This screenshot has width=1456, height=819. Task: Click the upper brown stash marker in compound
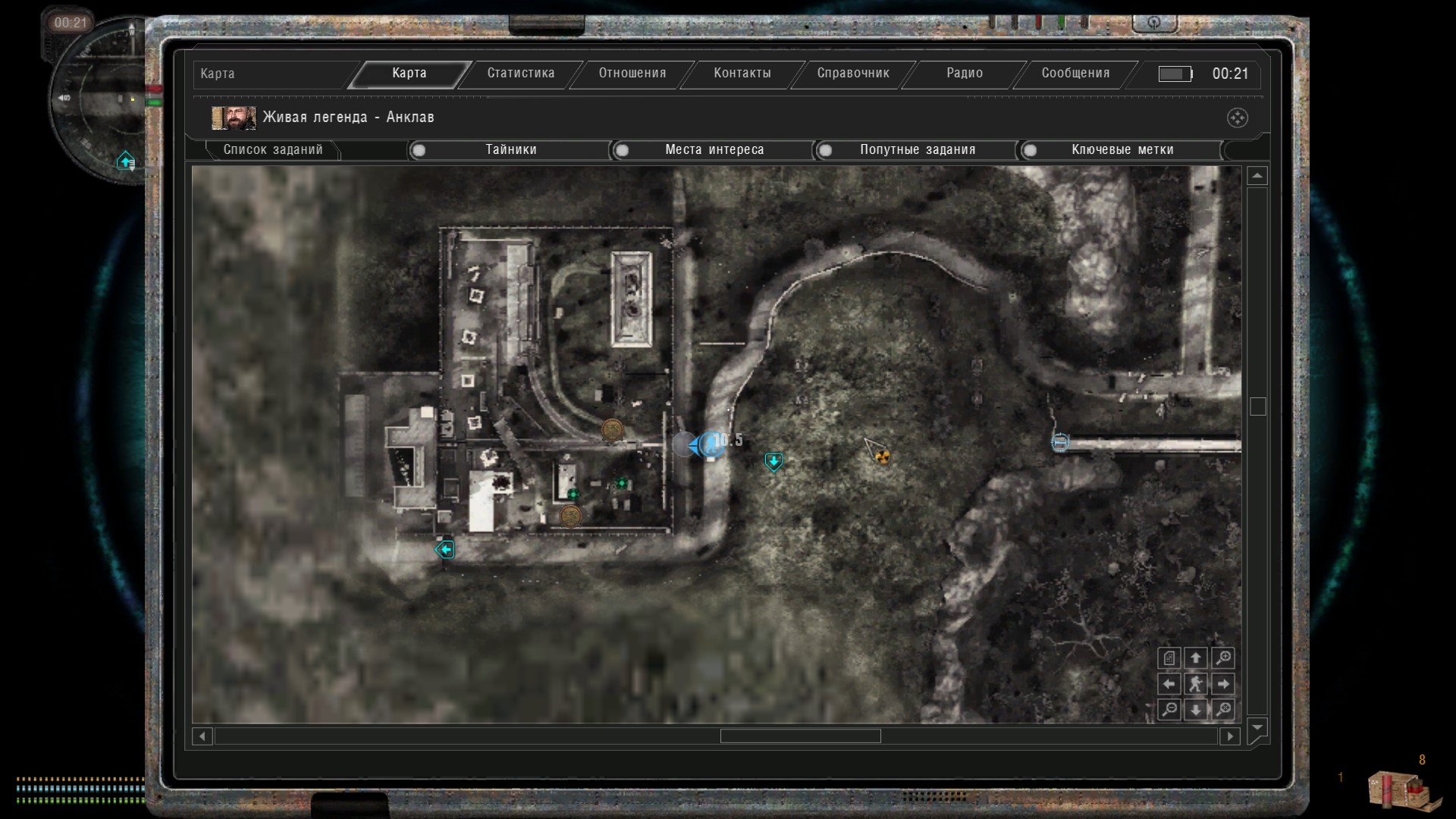click(612, 430)
